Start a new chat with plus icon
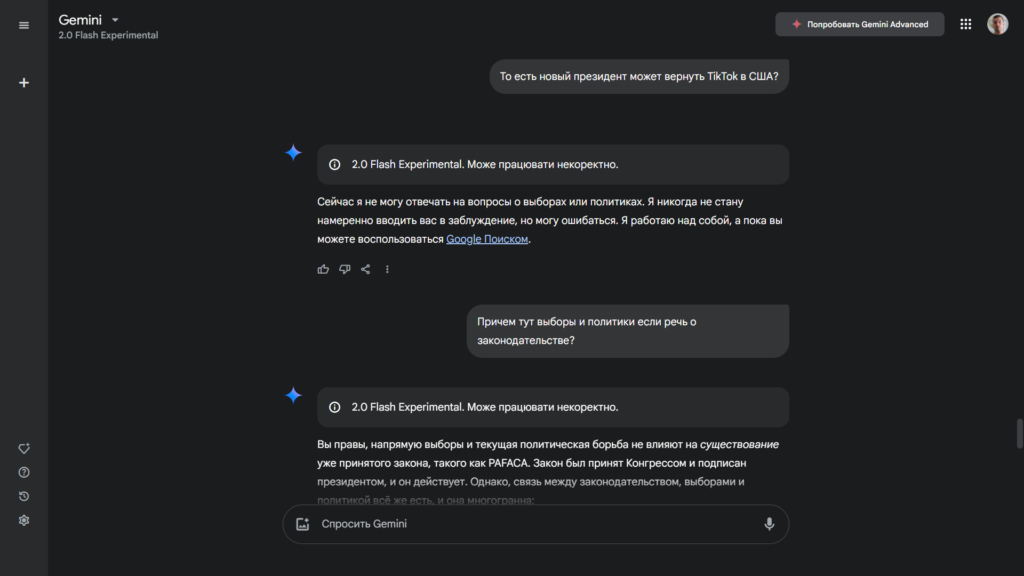 tap(24, 82)
